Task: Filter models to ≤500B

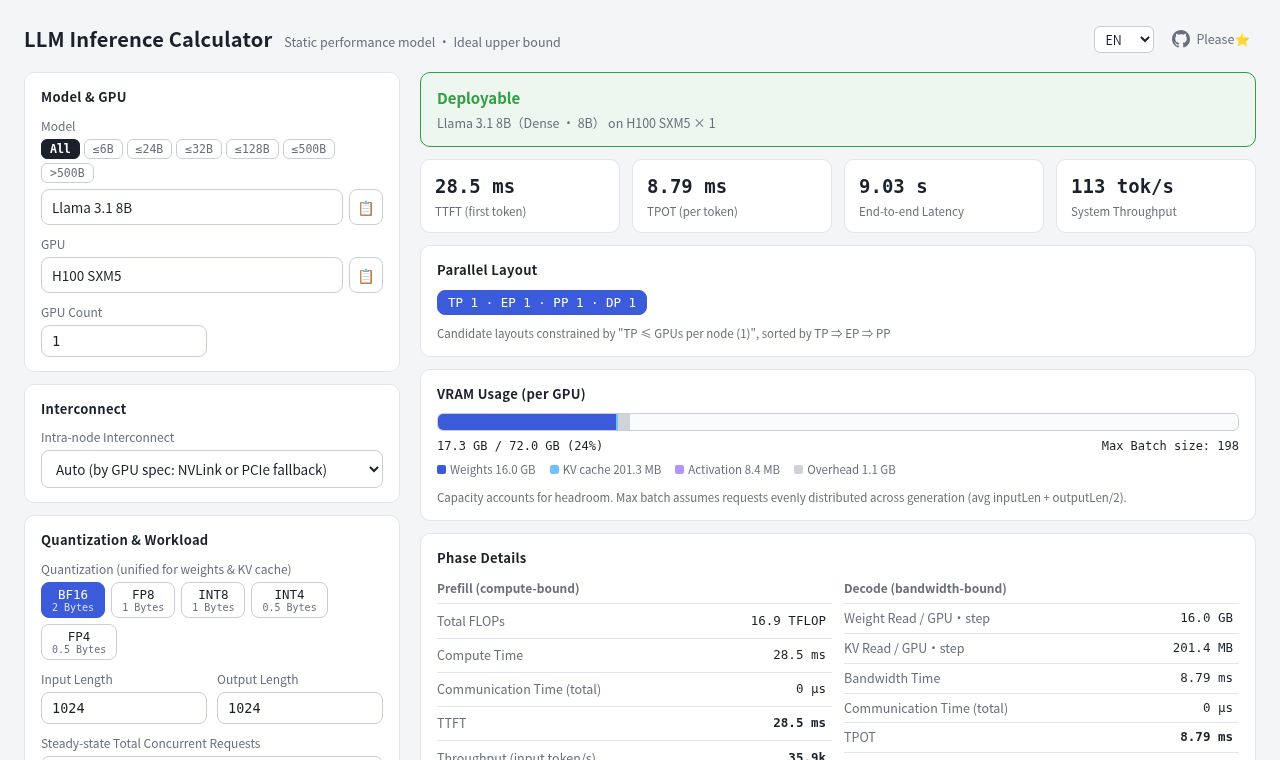Action: tap(309, 149)
